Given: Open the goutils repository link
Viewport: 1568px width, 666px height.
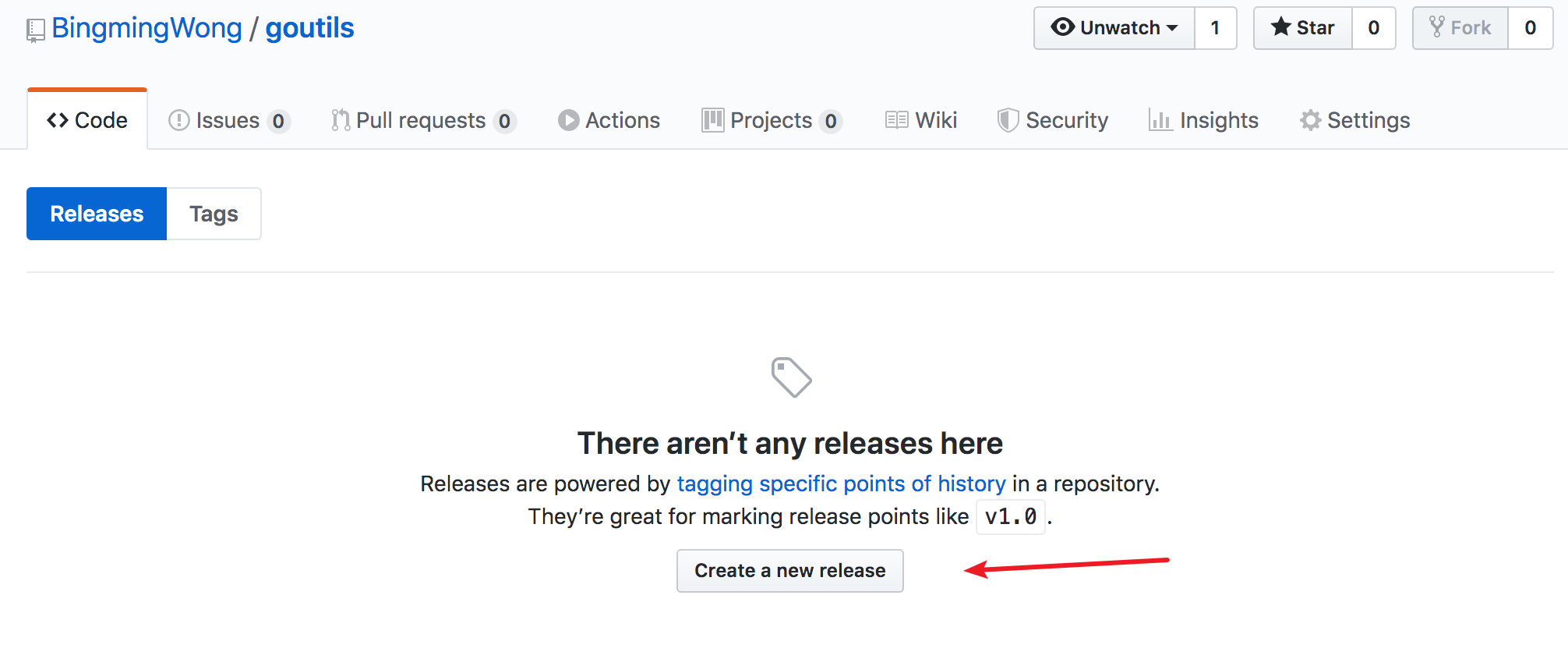Looking at the screenshot, I should pos(309,28).
